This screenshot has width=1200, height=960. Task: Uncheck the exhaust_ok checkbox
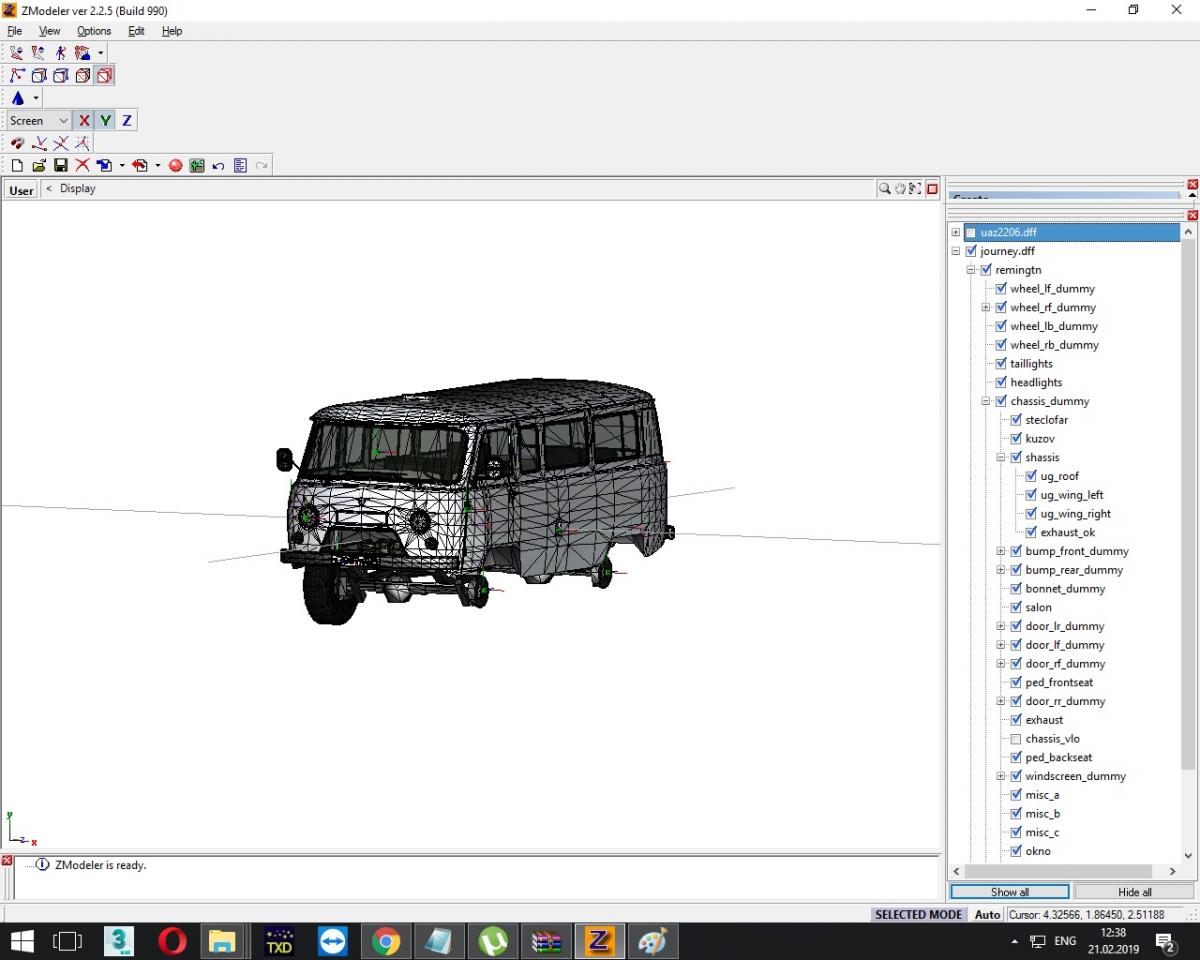point(1031,533)
